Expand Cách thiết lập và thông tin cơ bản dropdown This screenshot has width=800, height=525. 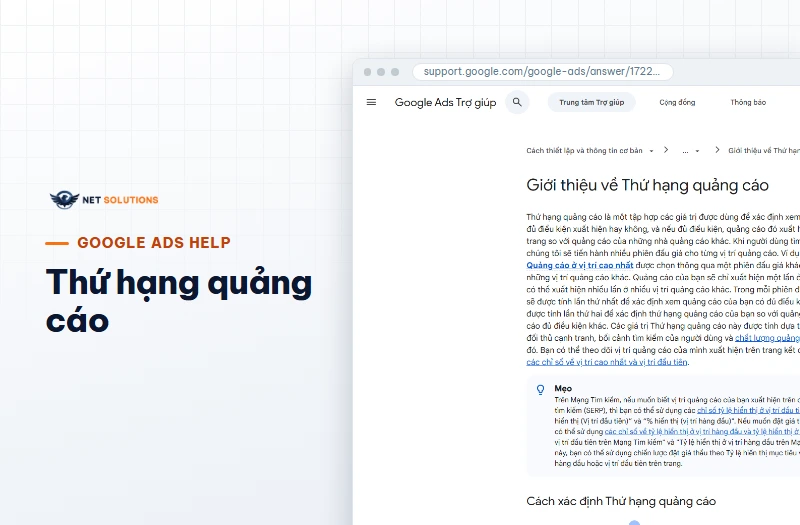(x=651, y=151)
